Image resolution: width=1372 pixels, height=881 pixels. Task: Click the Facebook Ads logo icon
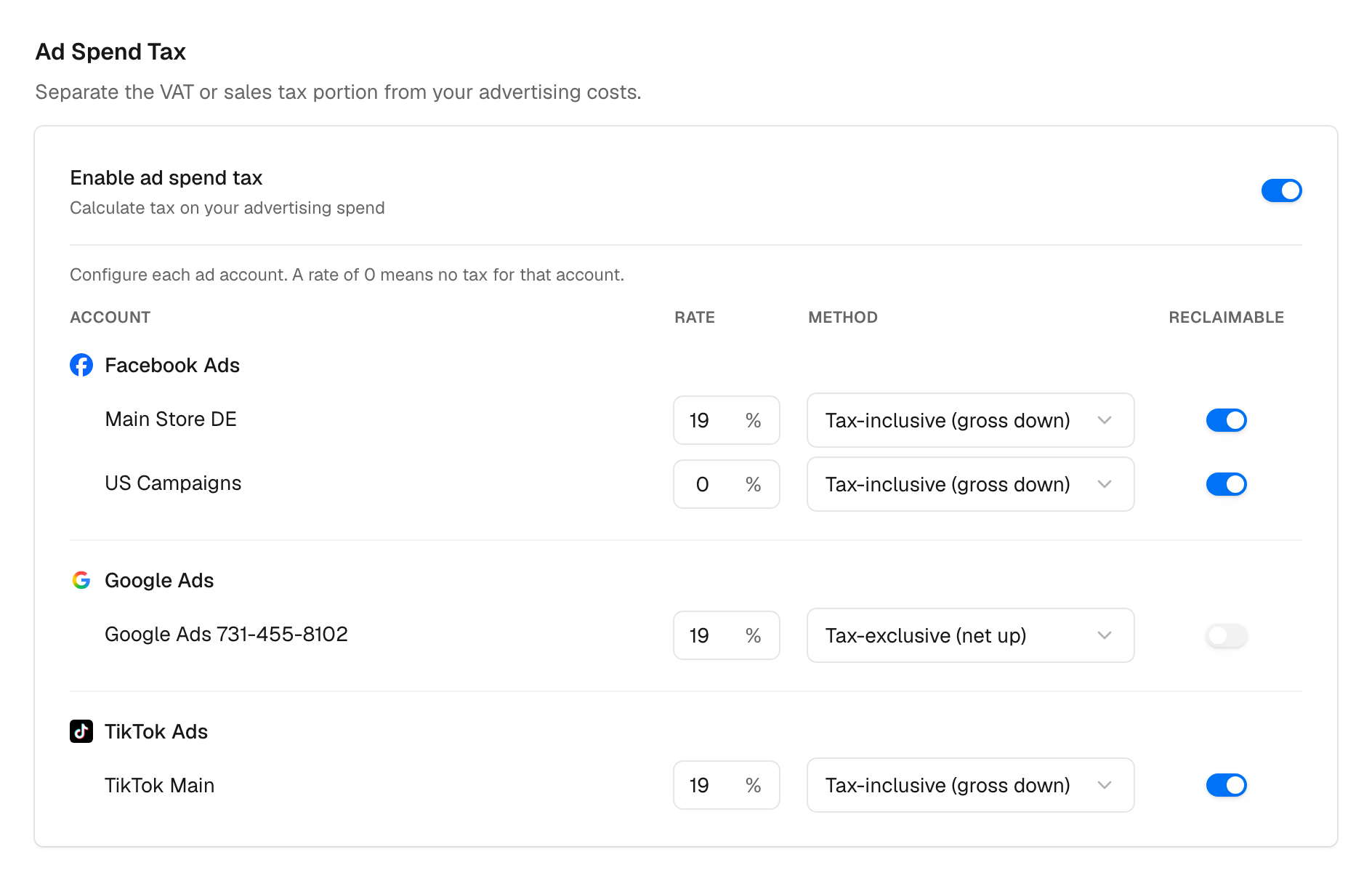pos(81,365)
